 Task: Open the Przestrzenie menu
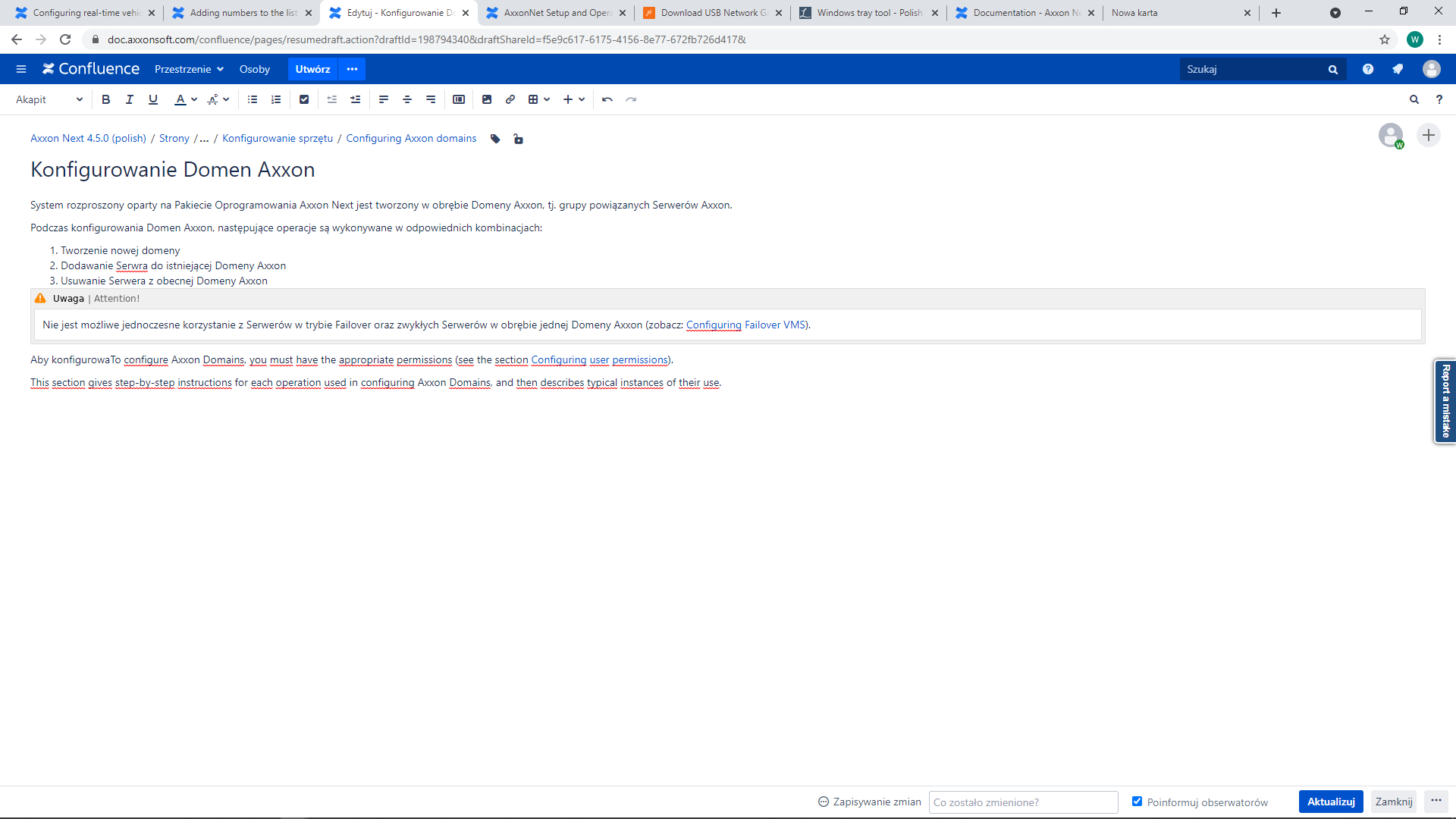tap(189, 69)
